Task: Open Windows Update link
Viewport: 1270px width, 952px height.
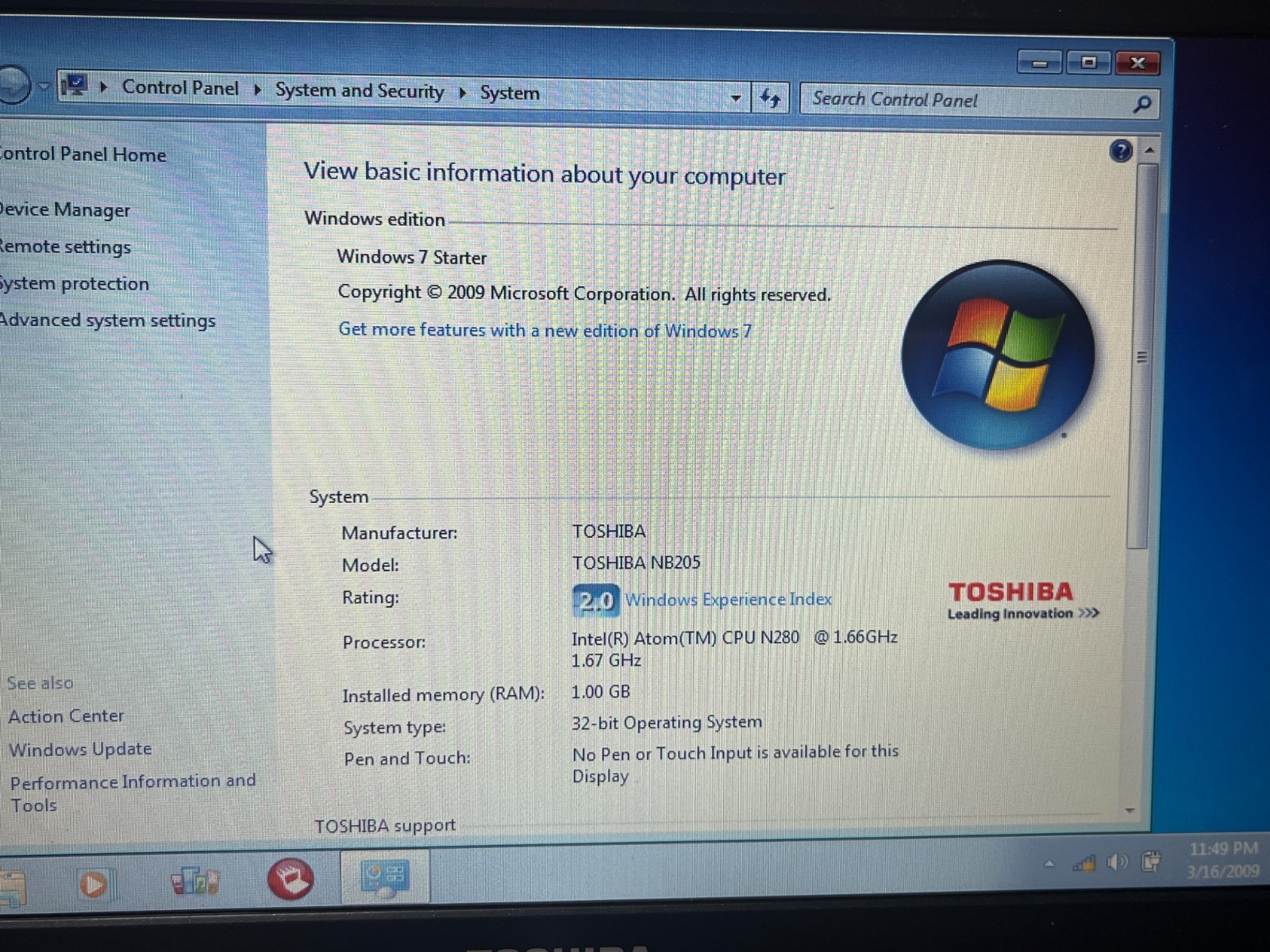Action: coord(80,749)
